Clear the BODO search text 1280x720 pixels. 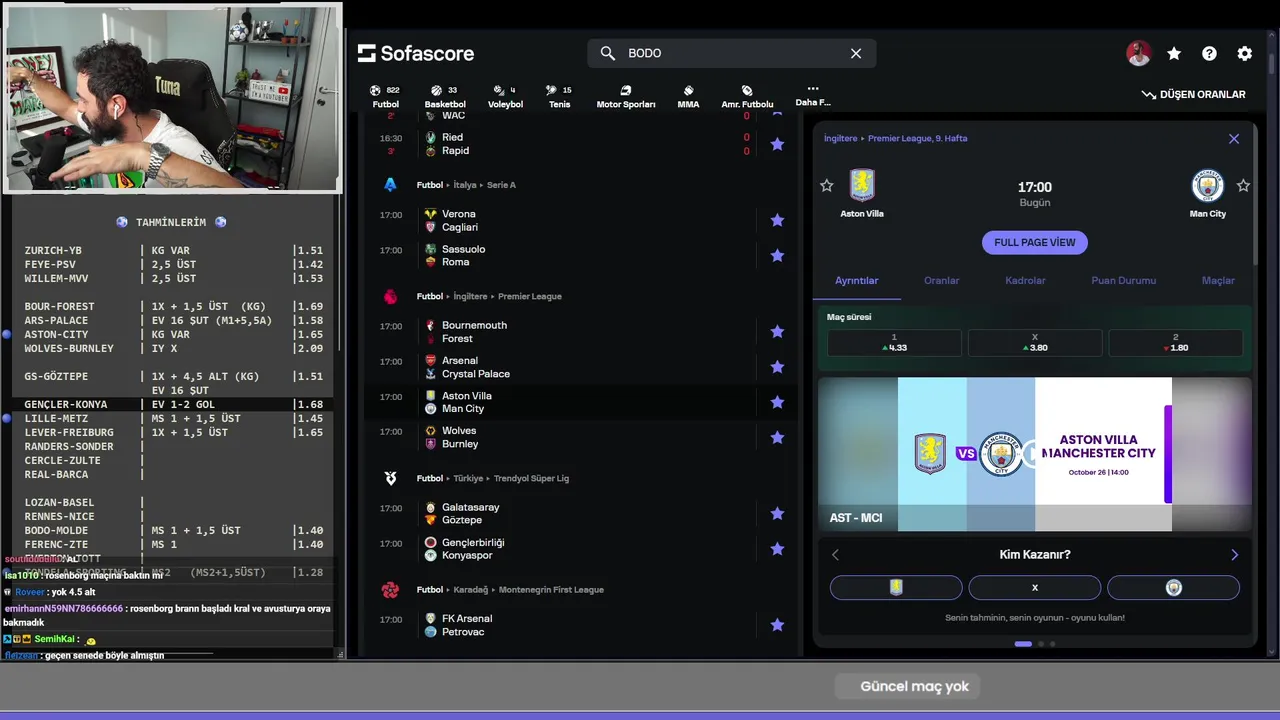pos(856,53)
